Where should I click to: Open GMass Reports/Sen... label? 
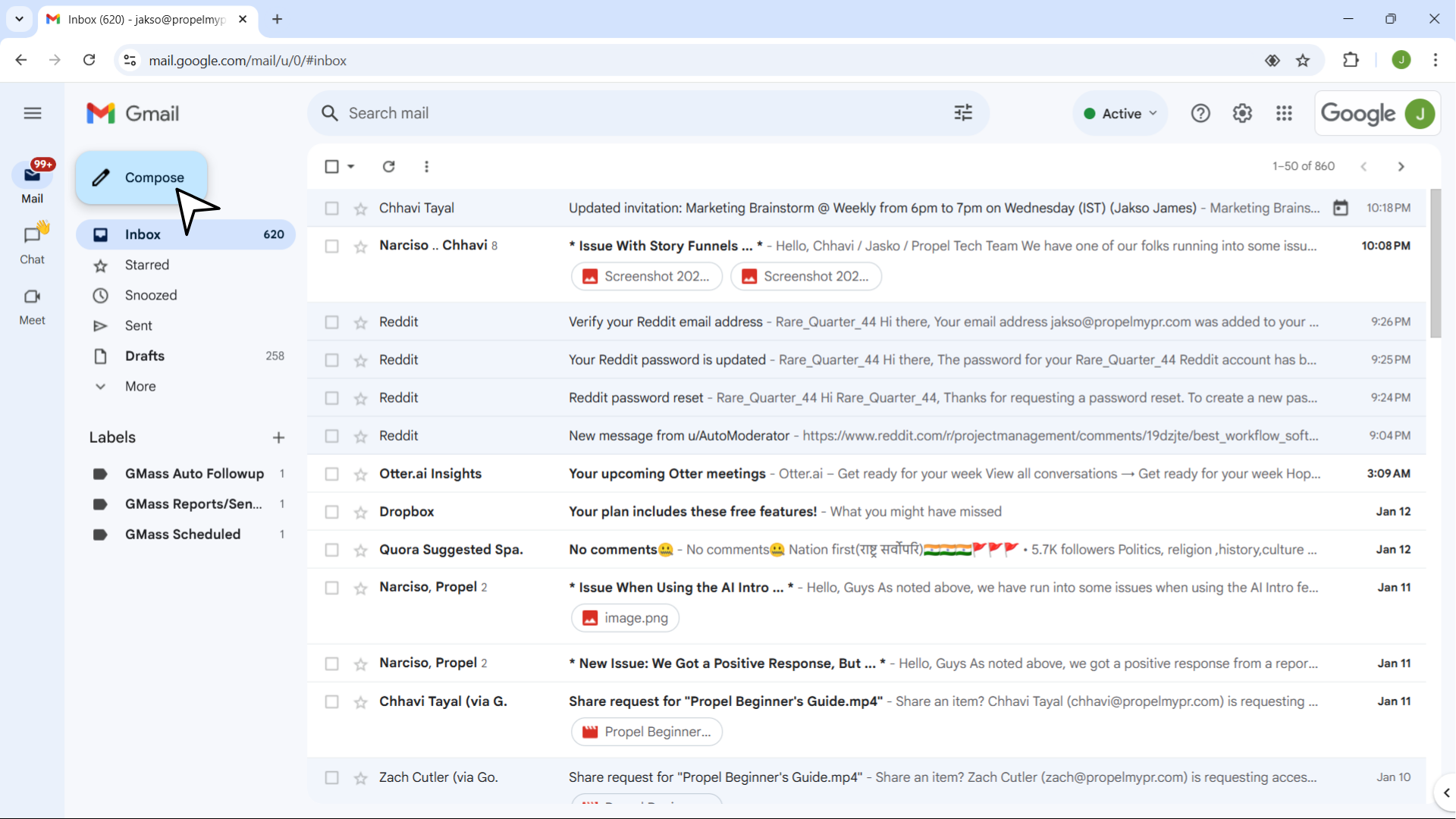(x=186, y=504)
